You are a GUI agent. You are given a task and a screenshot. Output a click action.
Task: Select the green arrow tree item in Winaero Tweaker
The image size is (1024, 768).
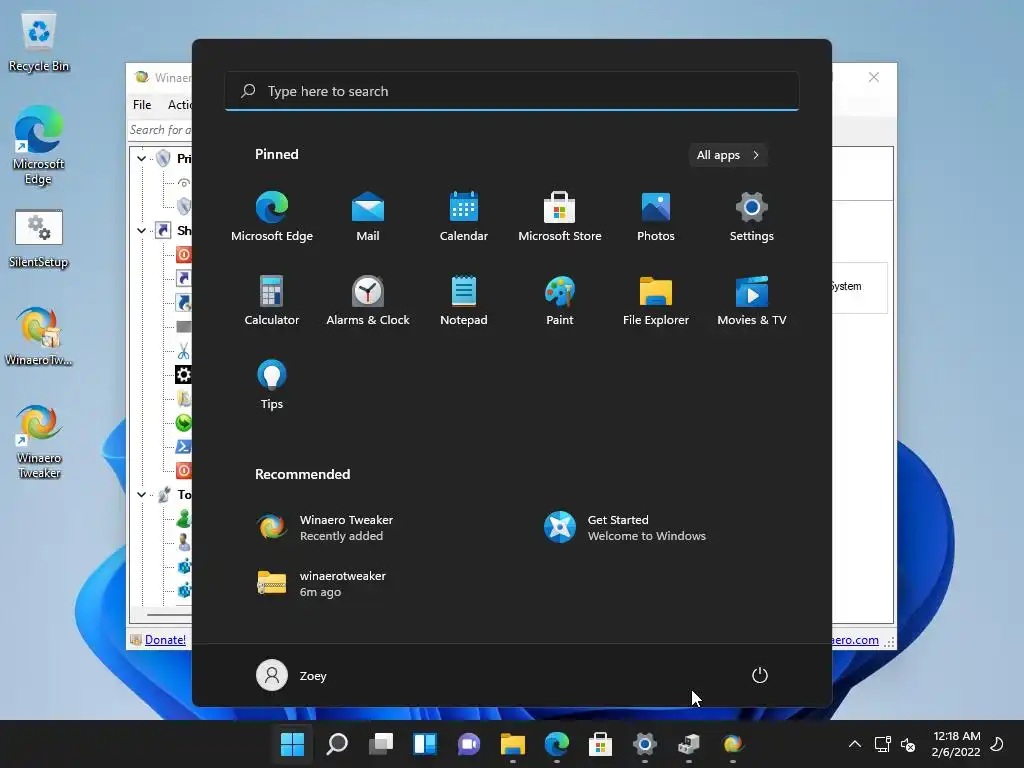coord(184,423)
